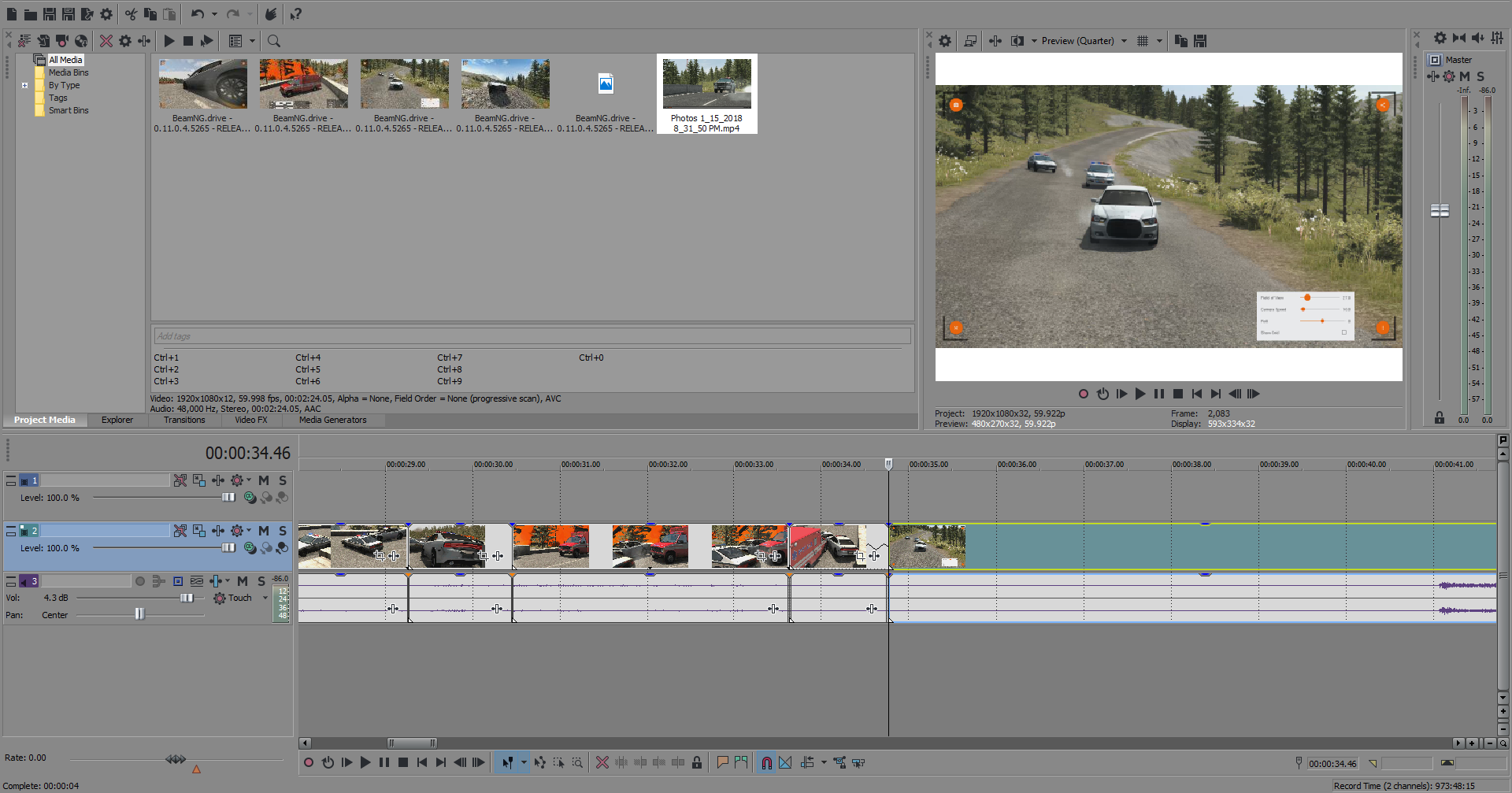
Task: Open the Preview (Quarter) quality dropdown
Action: (1124, 41)
